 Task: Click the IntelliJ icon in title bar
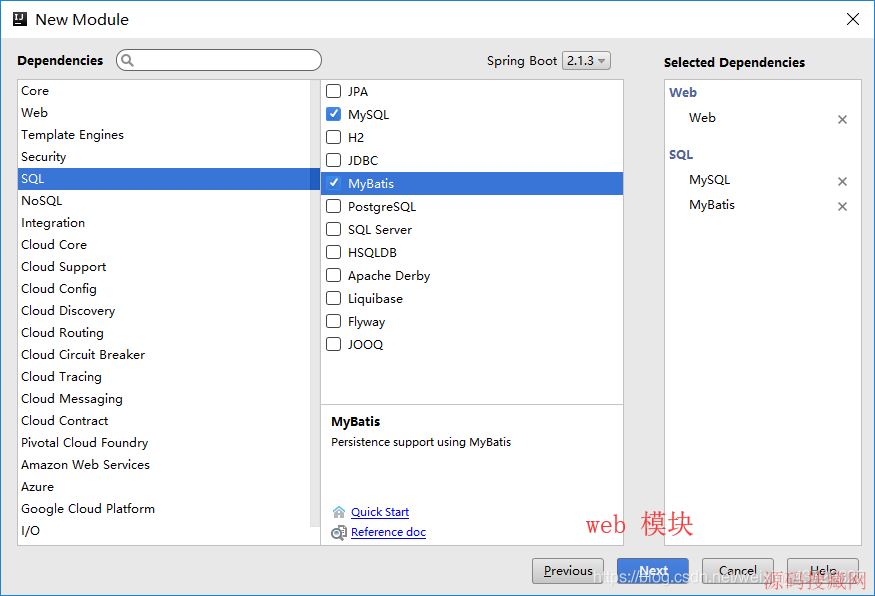pos(18,19)
